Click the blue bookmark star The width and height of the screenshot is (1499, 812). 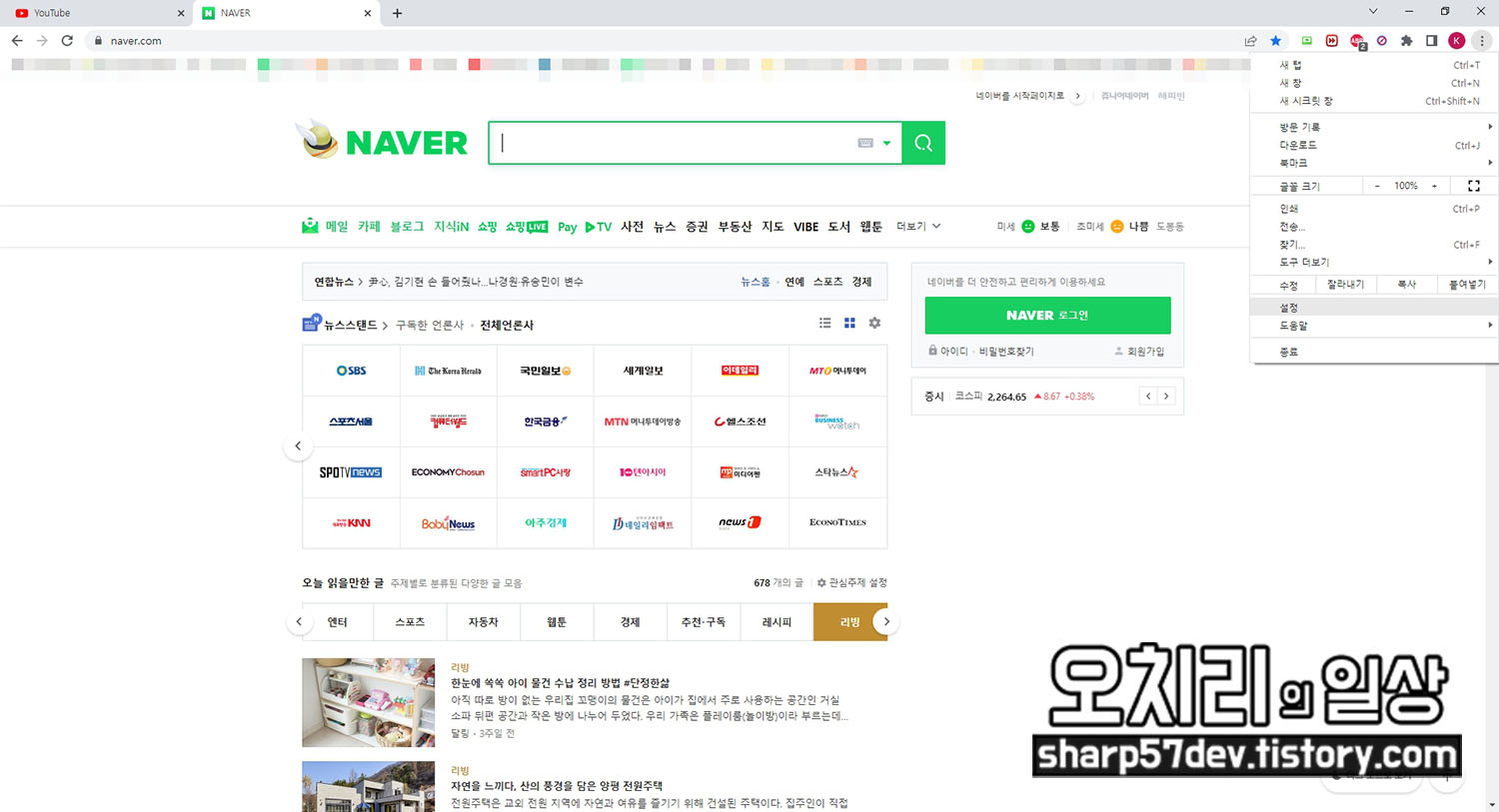point(1276,41)
